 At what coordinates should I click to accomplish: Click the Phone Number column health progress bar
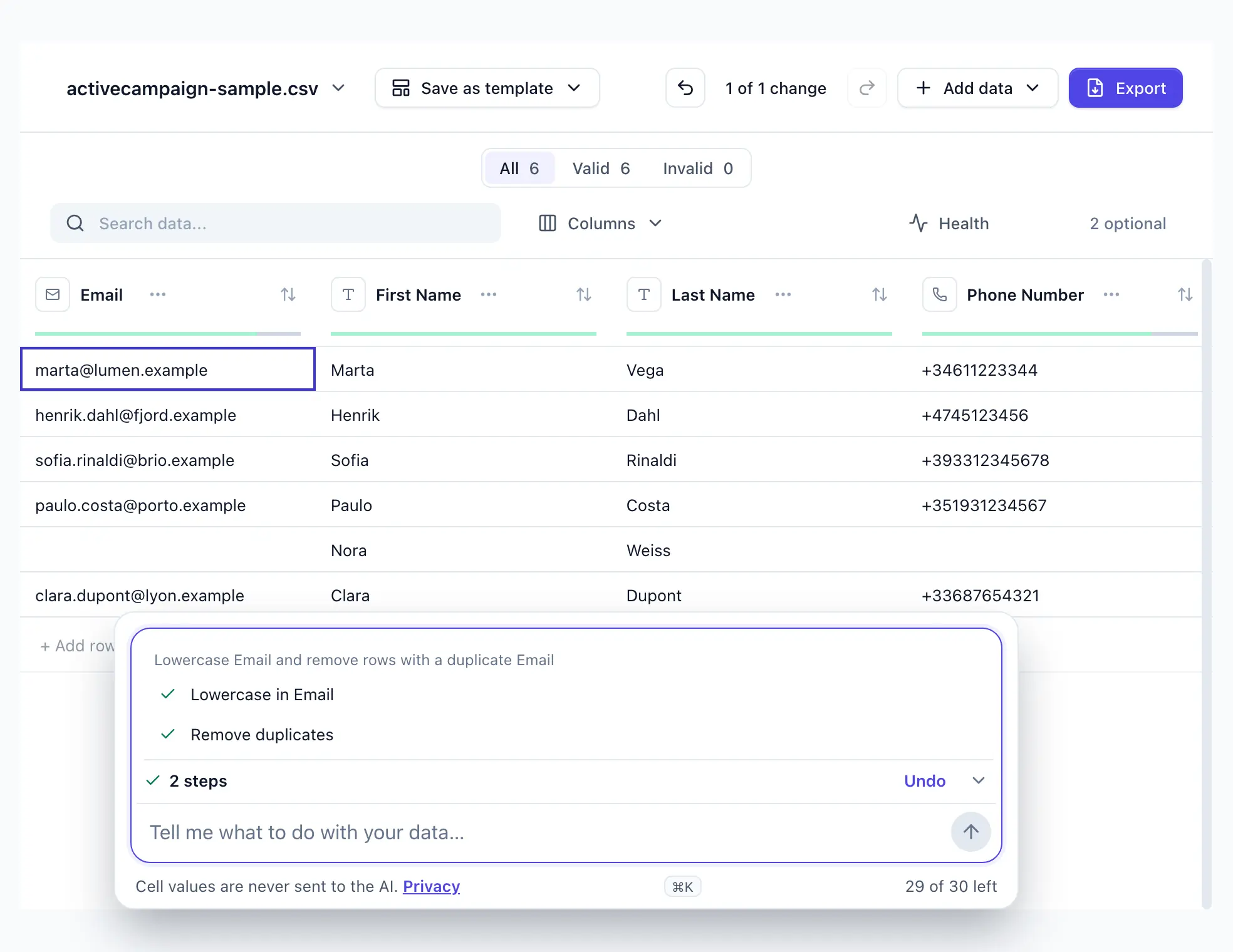tap(1060, 334)
